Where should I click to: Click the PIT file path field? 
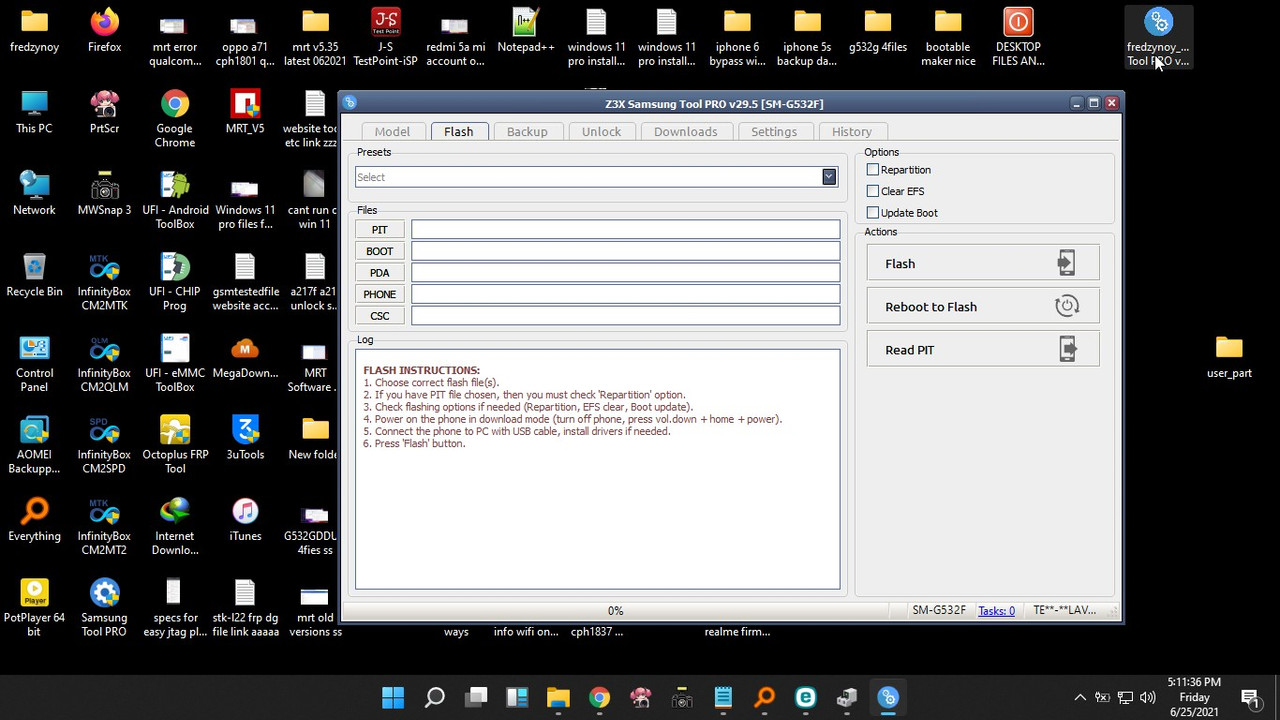click(626, 229)
